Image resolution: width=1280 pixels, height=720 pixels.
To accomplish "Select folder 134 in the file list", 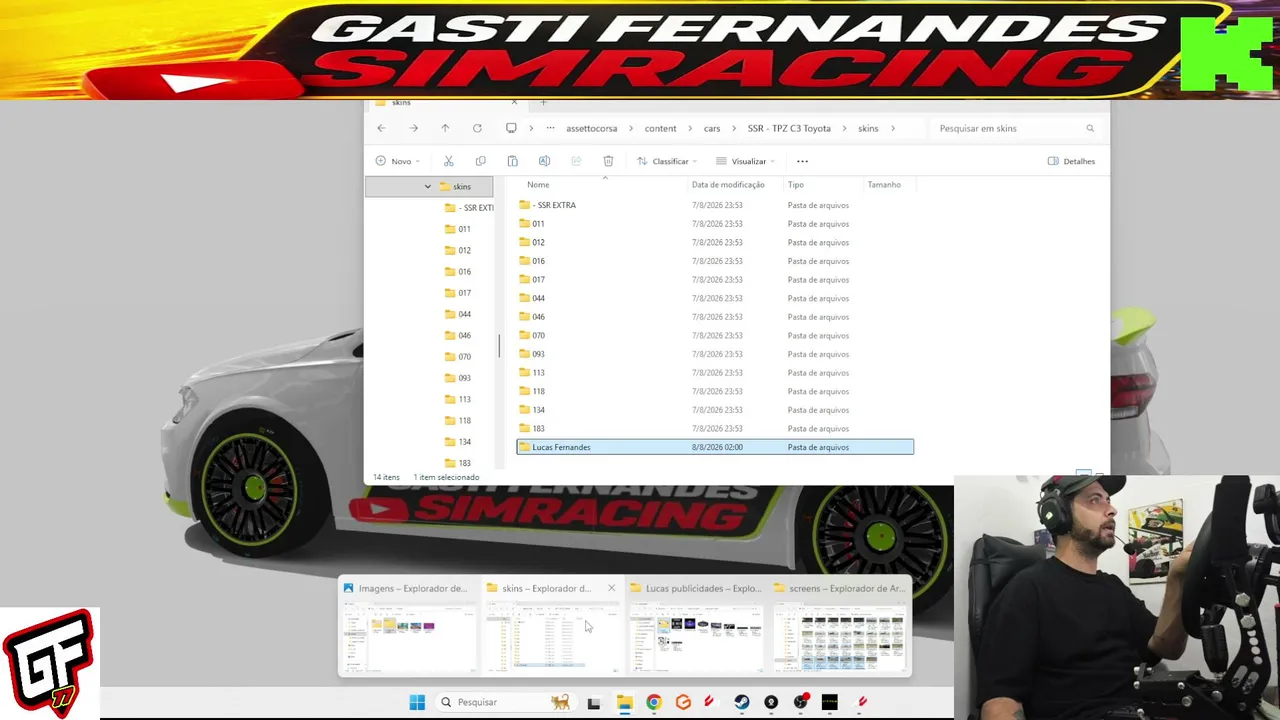I will (x=715, y=410).
